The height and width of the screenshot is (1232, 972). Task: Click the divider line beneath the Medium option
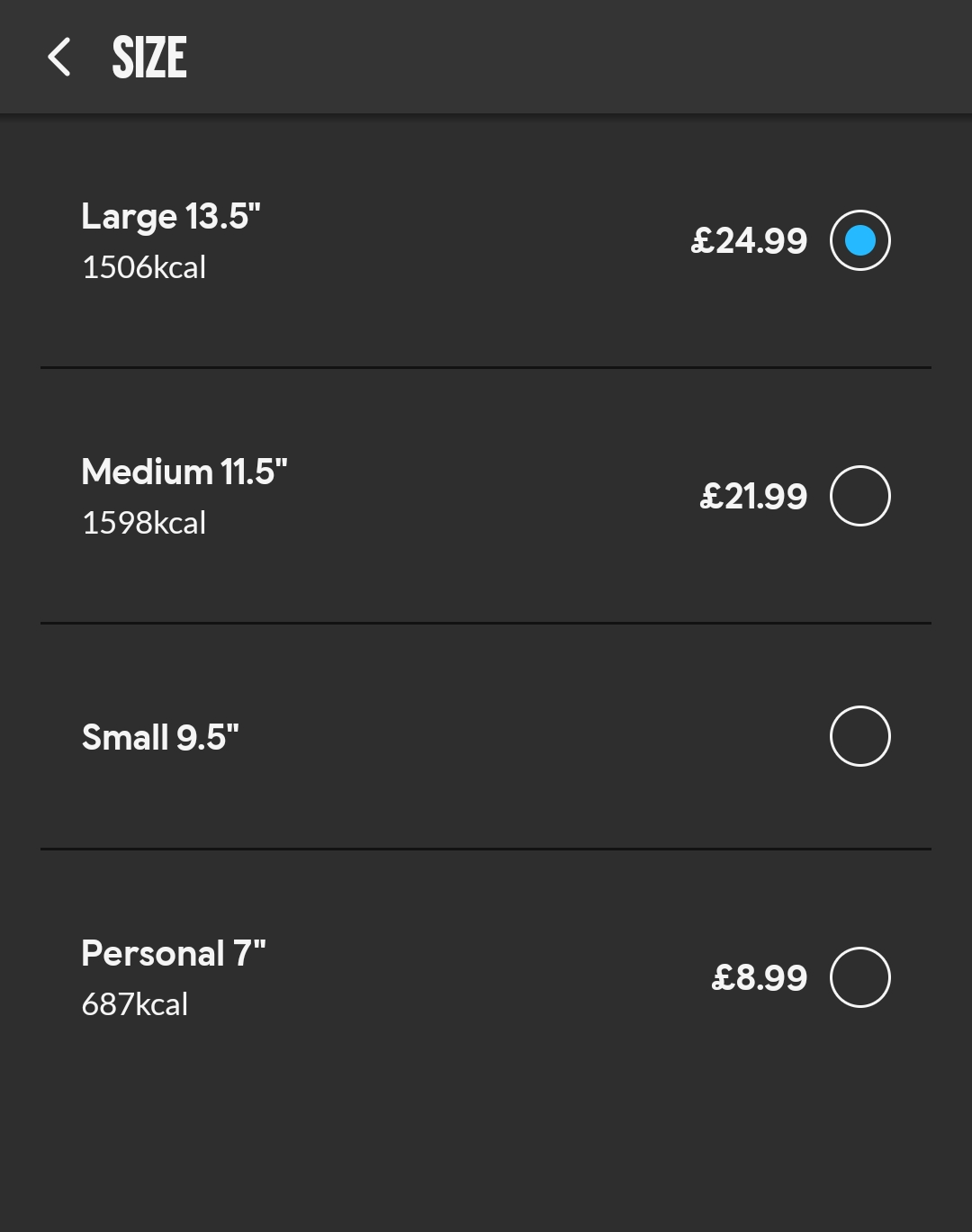coord(486,623)
